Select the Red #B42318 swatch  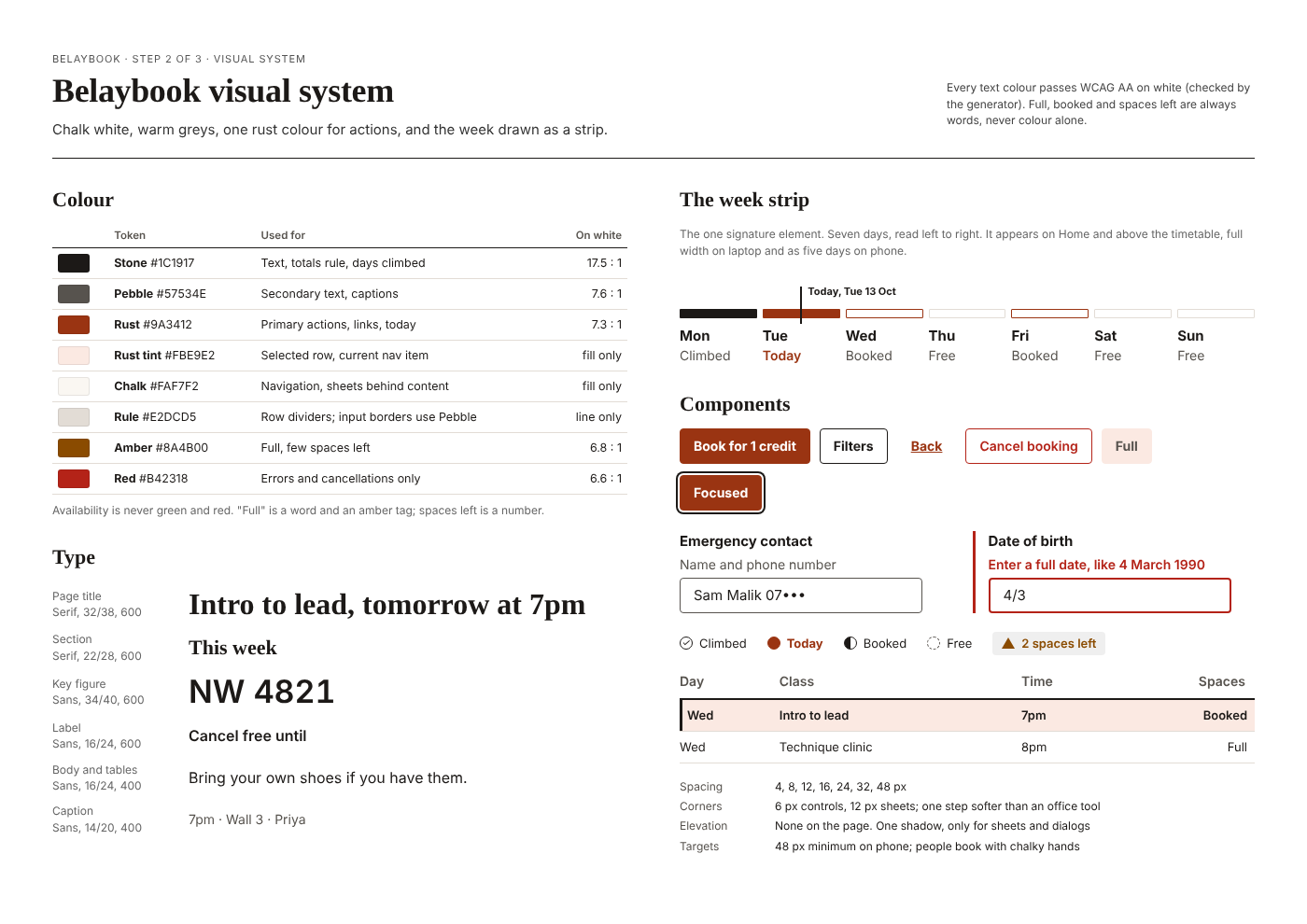coord(74,479)
